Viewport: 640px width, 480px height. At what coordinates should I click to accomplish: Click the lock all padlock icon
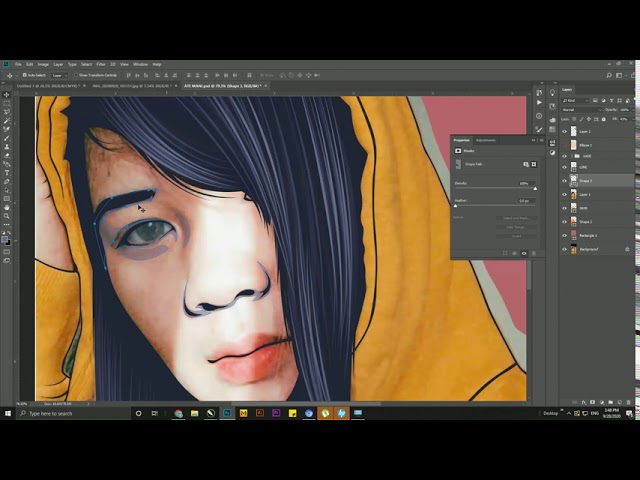604,119
